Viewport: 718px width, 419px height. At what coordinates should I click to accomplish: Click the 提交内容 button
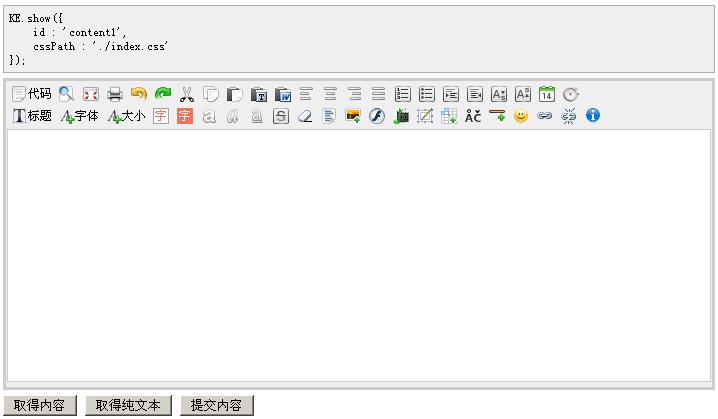(217, 406)
